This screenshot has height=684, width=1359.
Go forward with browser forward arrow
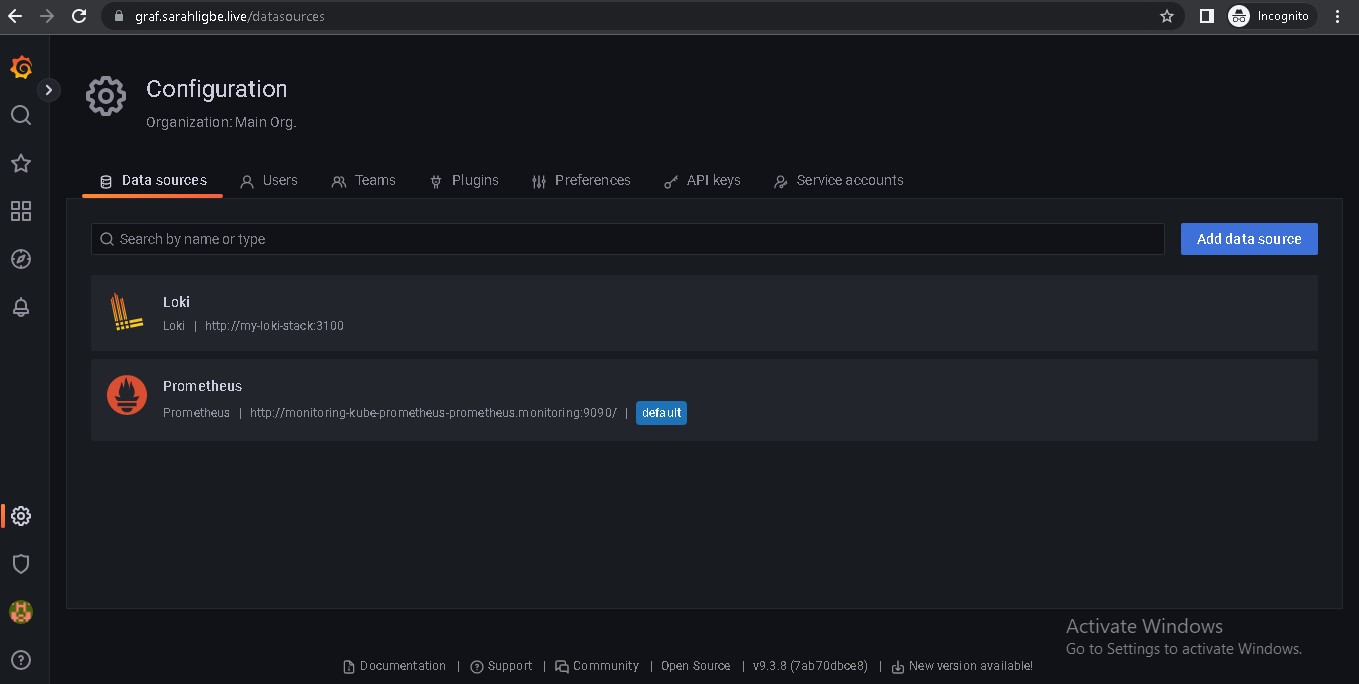pyautogui.click(x=47, y=16)
